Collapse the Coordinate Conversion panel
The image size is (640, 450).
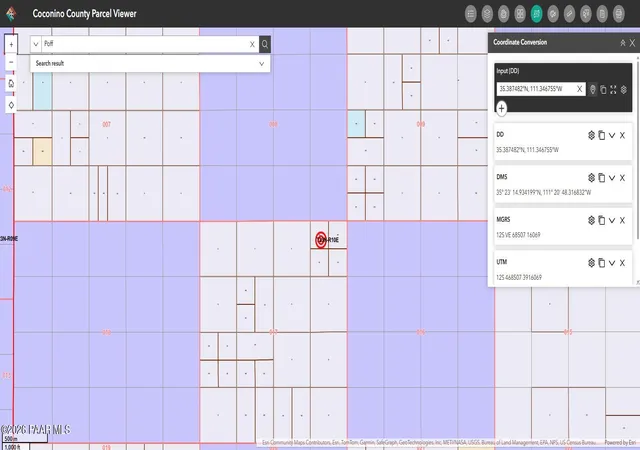click(x=623, y=42)
